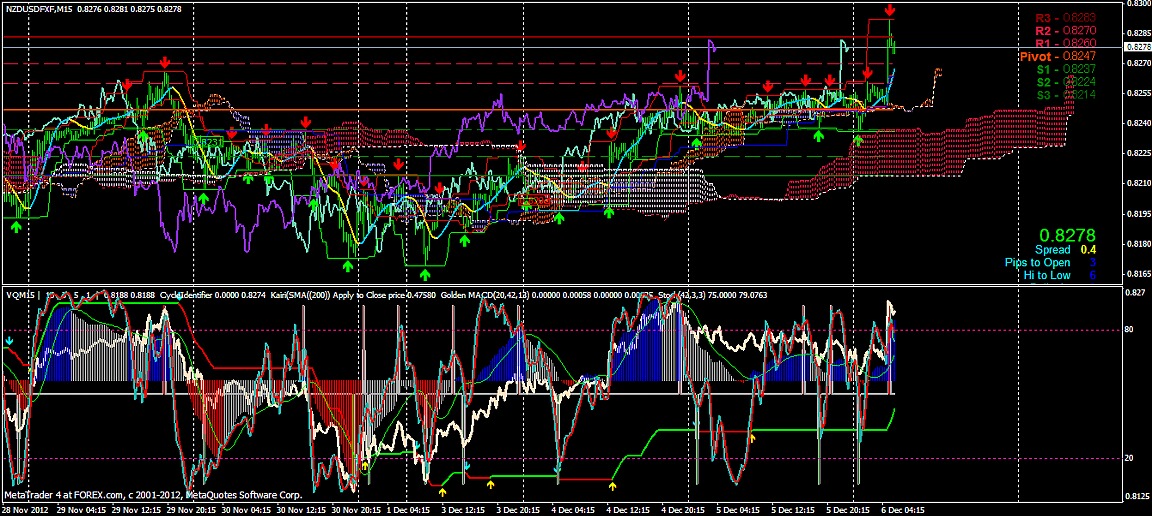Image resolution: width=1152 pixels, height=516 pixels.
Task: Click 0.8225 on the price scale
Action: pyautogui.click(x=1138, y=154)
